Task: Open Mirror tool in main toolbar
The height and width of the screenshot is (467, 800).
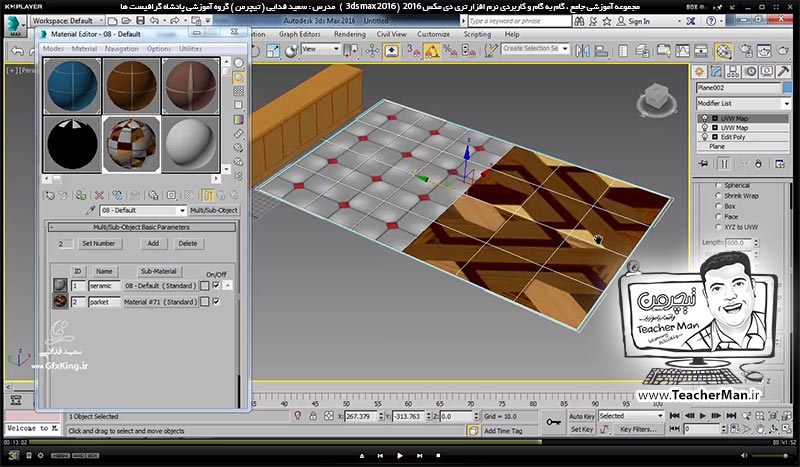Action: (582, 51)
